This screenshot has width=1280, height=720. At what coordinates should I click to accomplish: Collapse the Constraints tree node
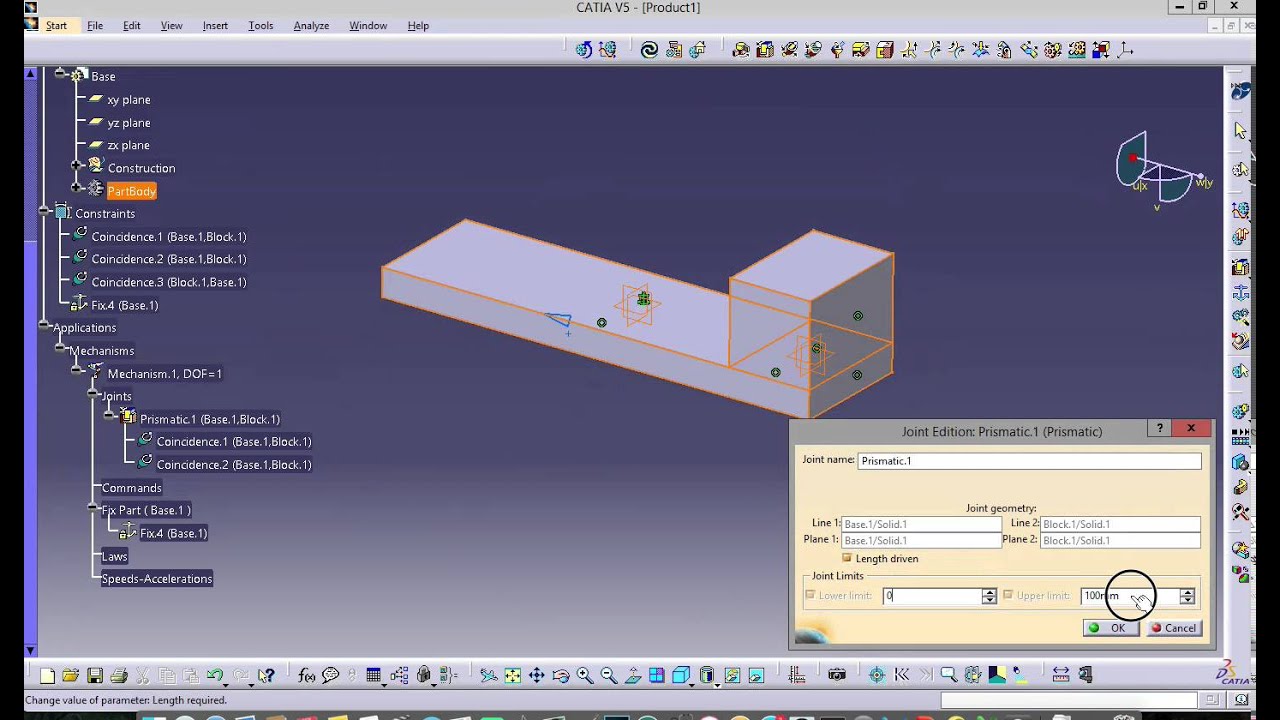tap(45, 211)
